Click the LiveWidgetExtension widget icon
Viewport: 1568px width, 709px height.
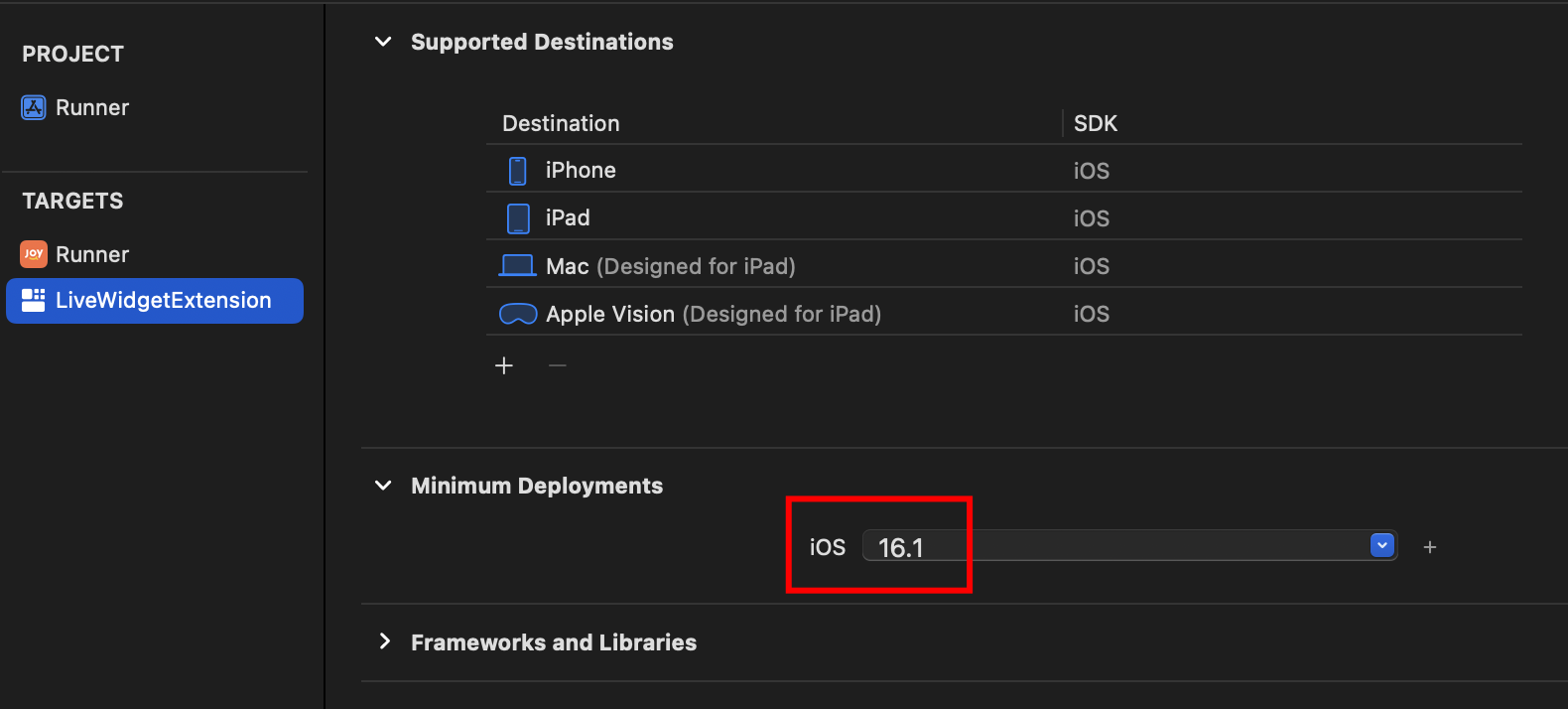34,300
